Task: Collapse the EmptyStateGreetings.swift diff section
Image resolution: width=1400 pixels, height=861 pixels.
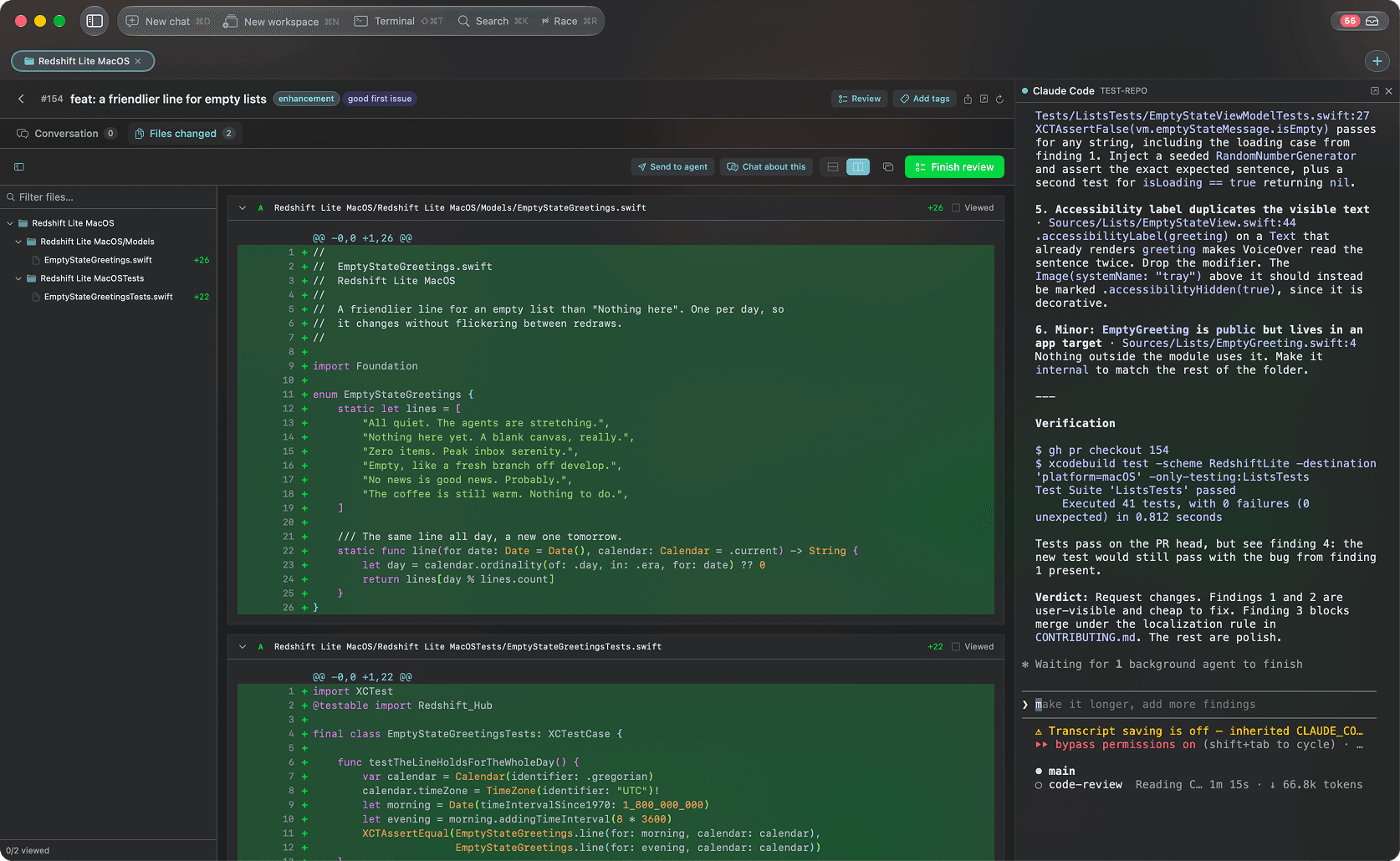Action: pos(243,208)
